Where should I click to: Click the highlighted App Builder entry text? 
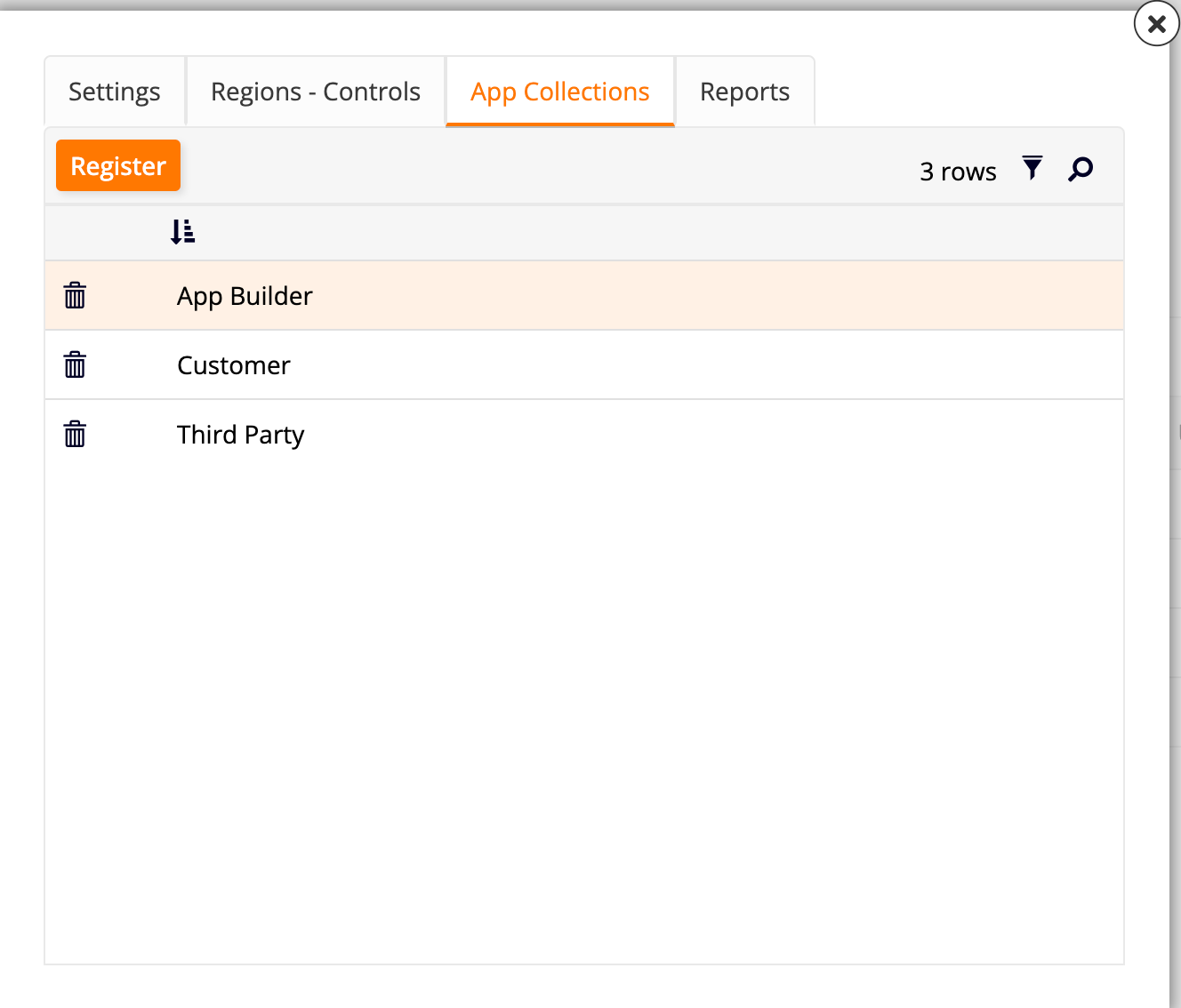[x=245, y=295]
